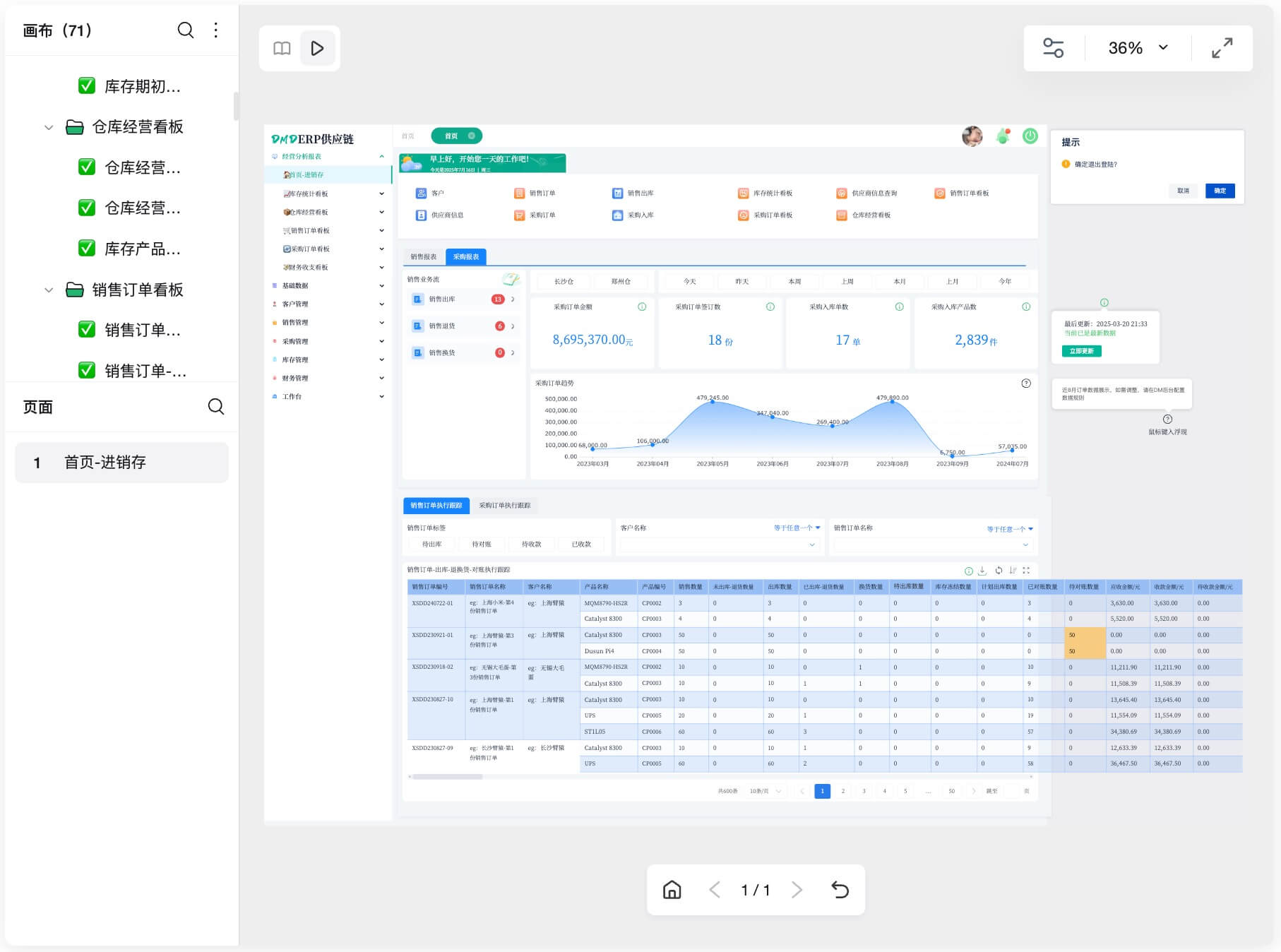The height and width of the screenshot is (952, 1281).
Task: Enter fullscreen with the expand arrows icon
Action: [x=1222, y=48]
